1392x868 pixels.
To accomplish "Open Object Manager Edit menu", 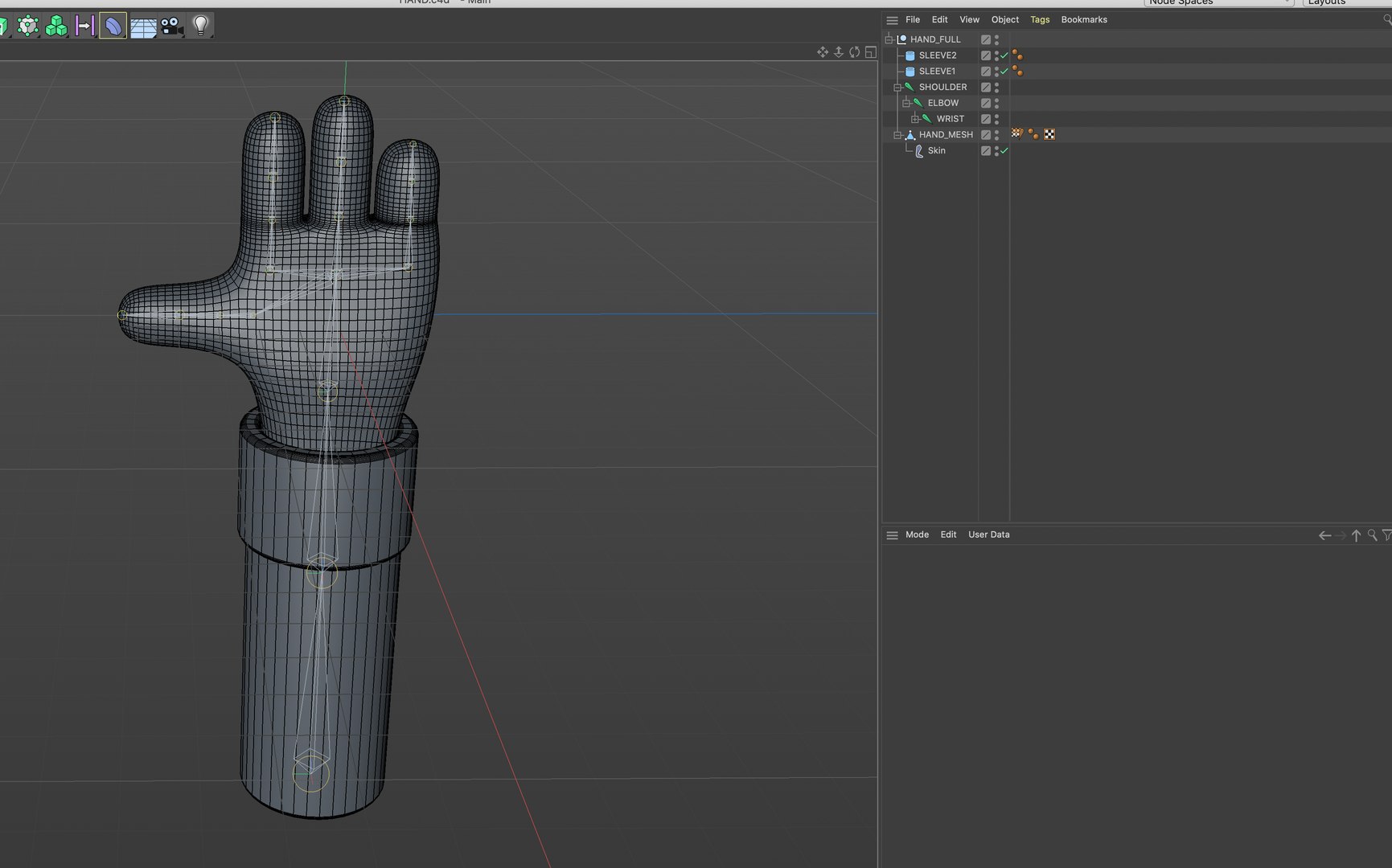I will 939,20.
